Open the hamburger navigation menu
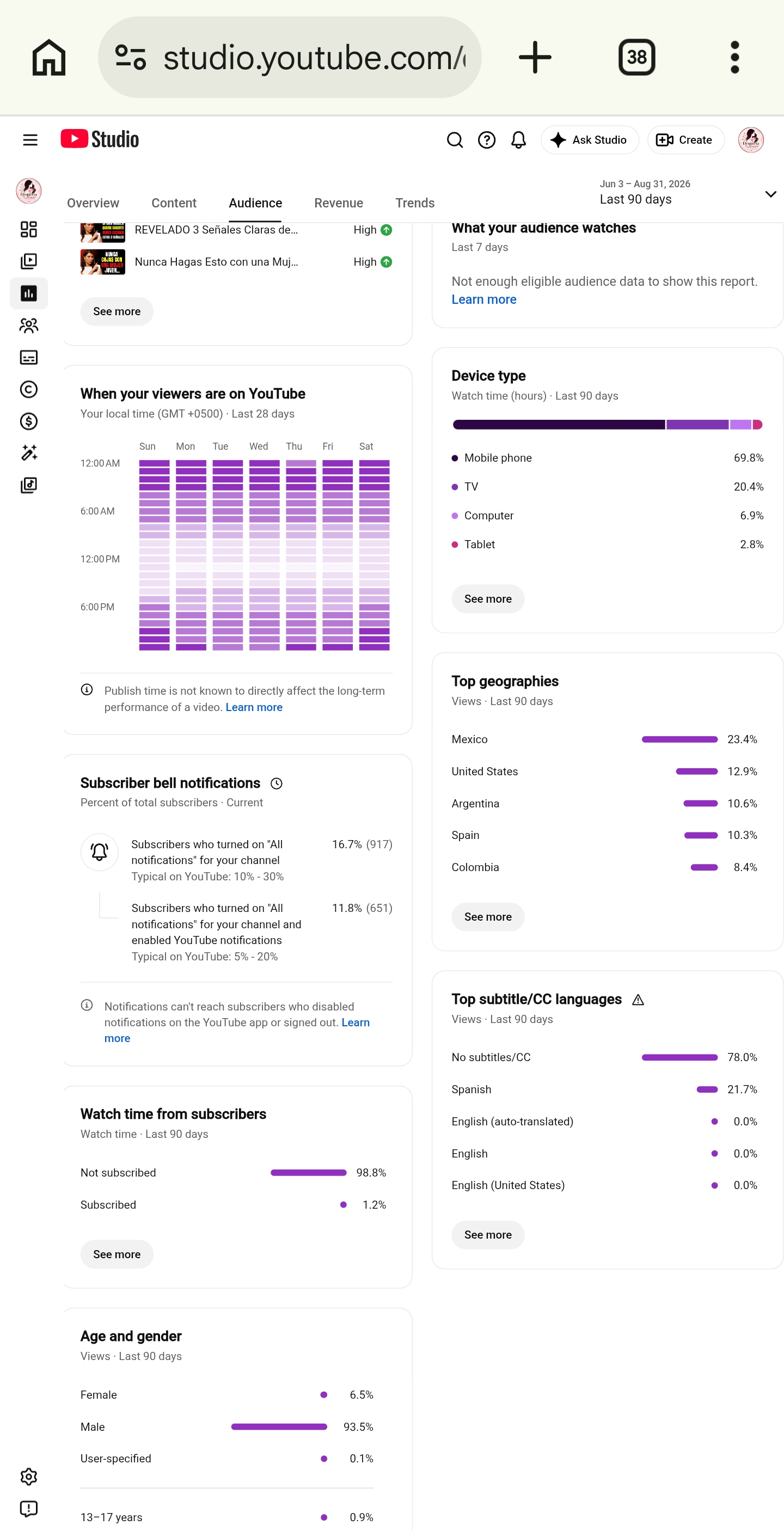 pos(30,140)
